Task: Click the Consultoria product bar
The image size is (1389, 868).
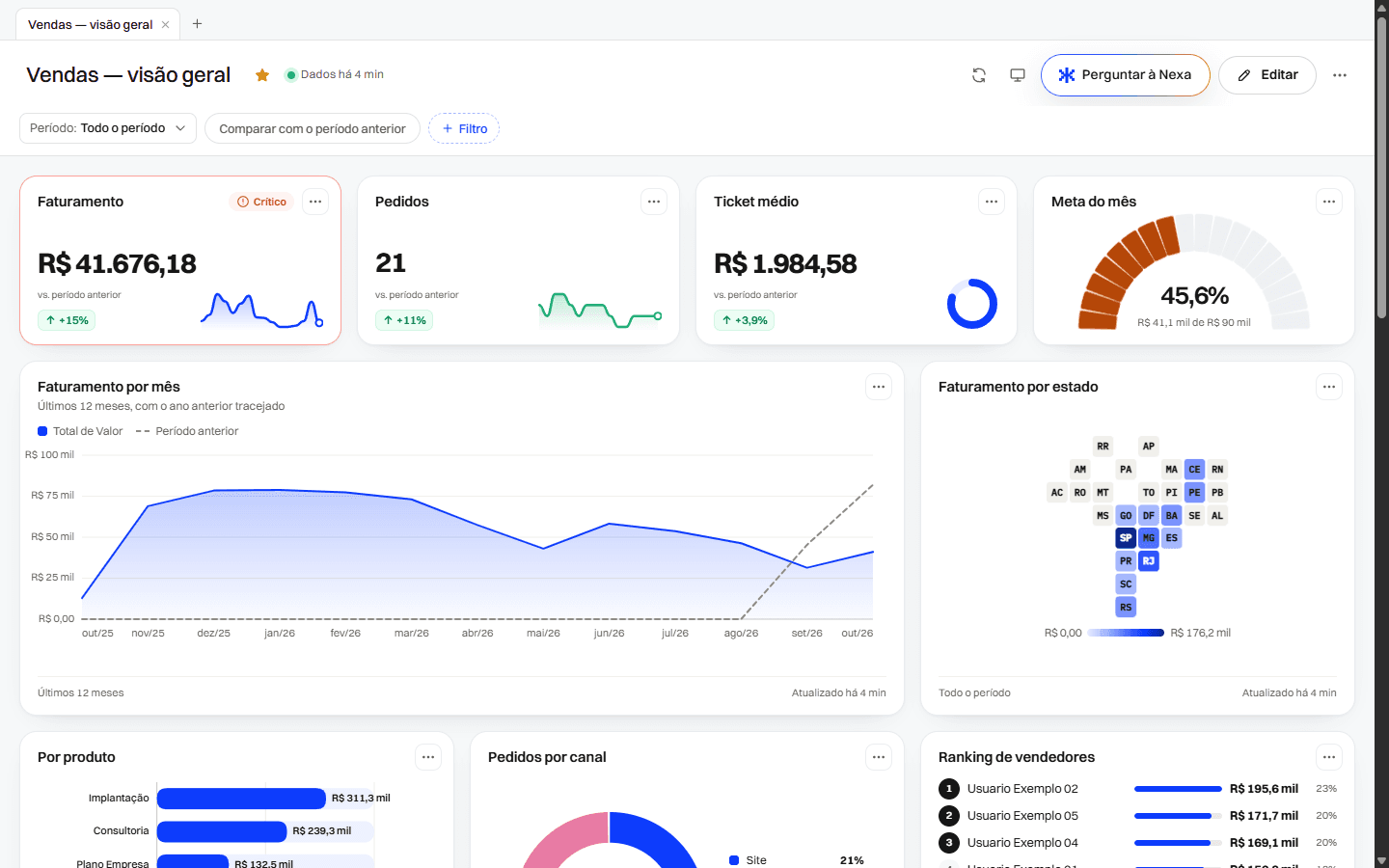Action: pos(222,831)
